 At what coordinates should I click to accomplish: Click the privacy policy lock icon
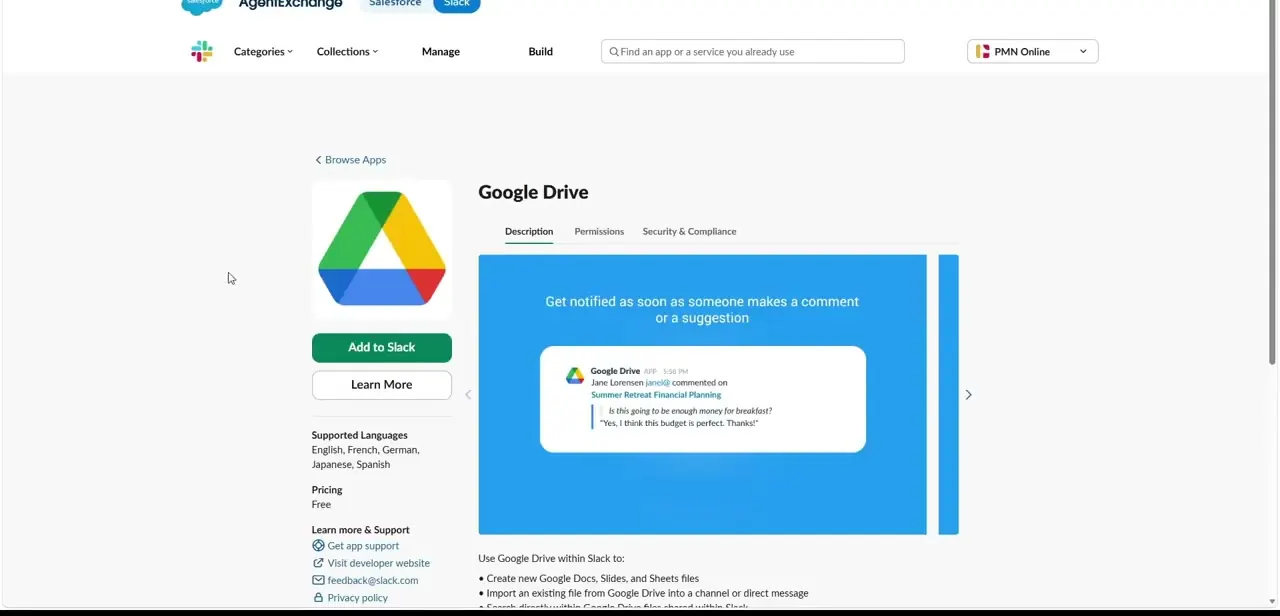pyautogui.click(x=318, y=598)
